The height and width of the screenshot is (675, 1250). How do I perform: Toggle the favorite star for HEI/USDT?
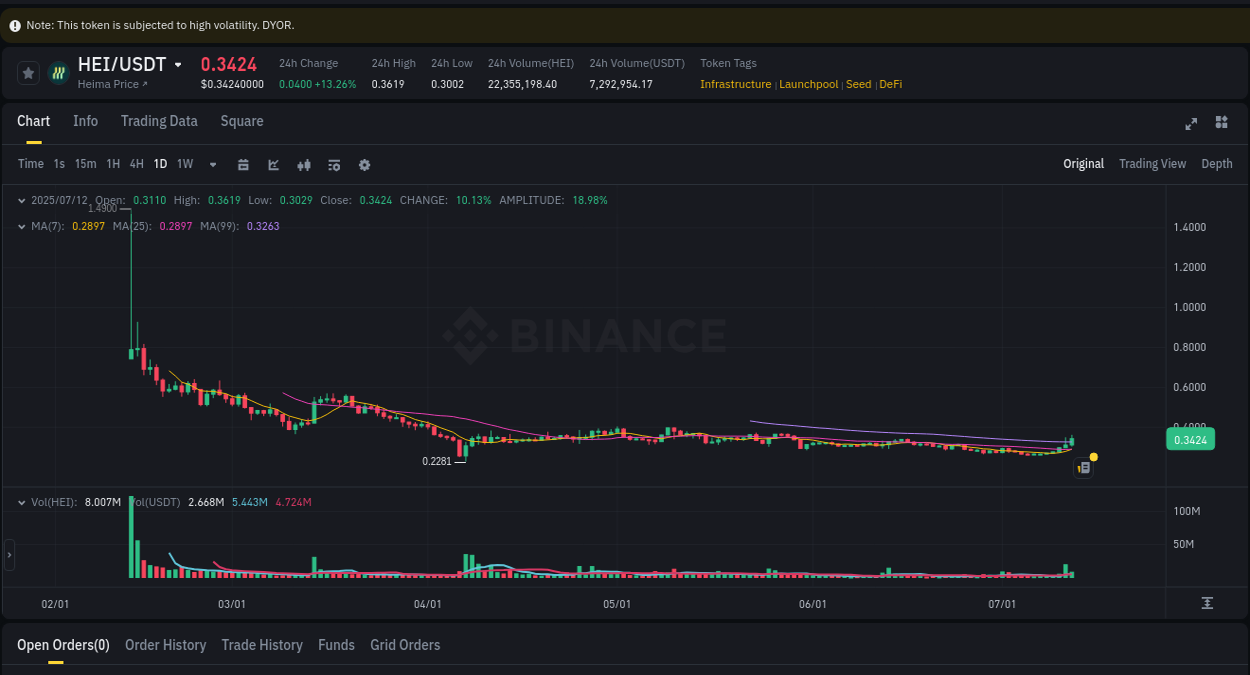pos(28,72)
